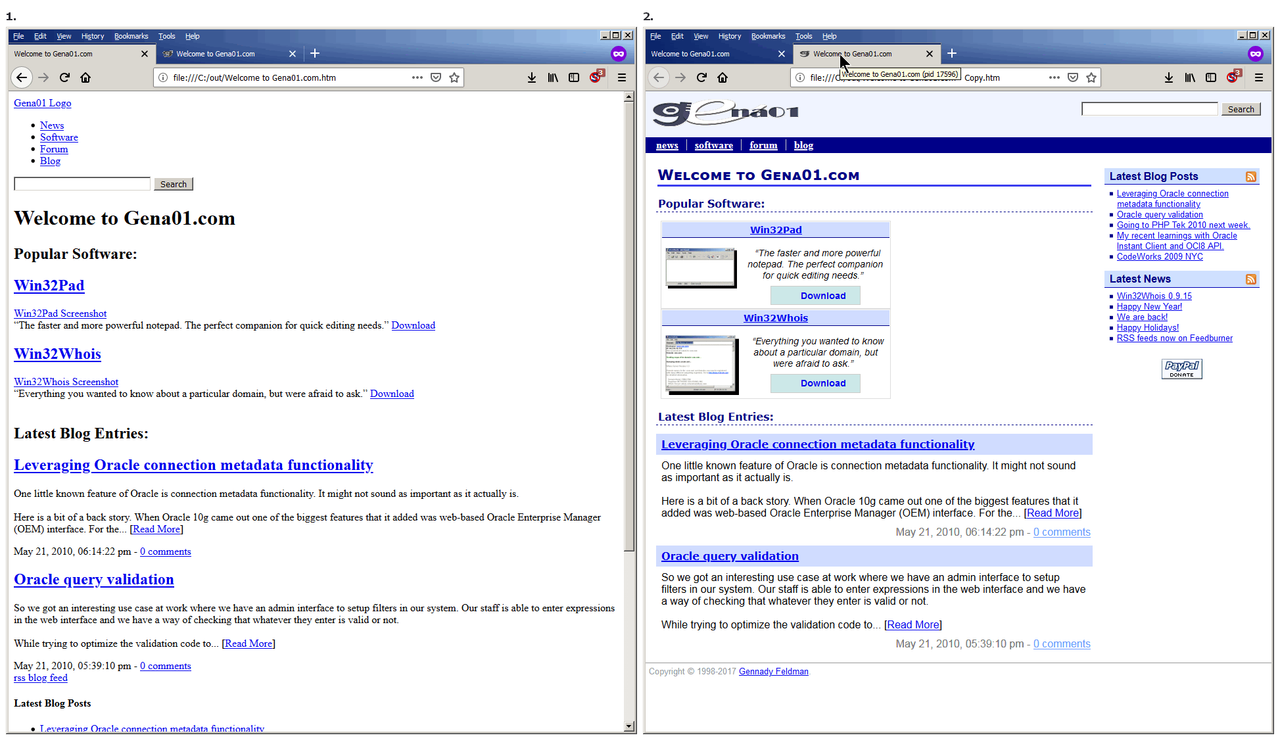Image resolution: width=1280 pixels, height=740 pixels.
Task: Save to Pocket in right window address bar
Action: coord(1073,77)
